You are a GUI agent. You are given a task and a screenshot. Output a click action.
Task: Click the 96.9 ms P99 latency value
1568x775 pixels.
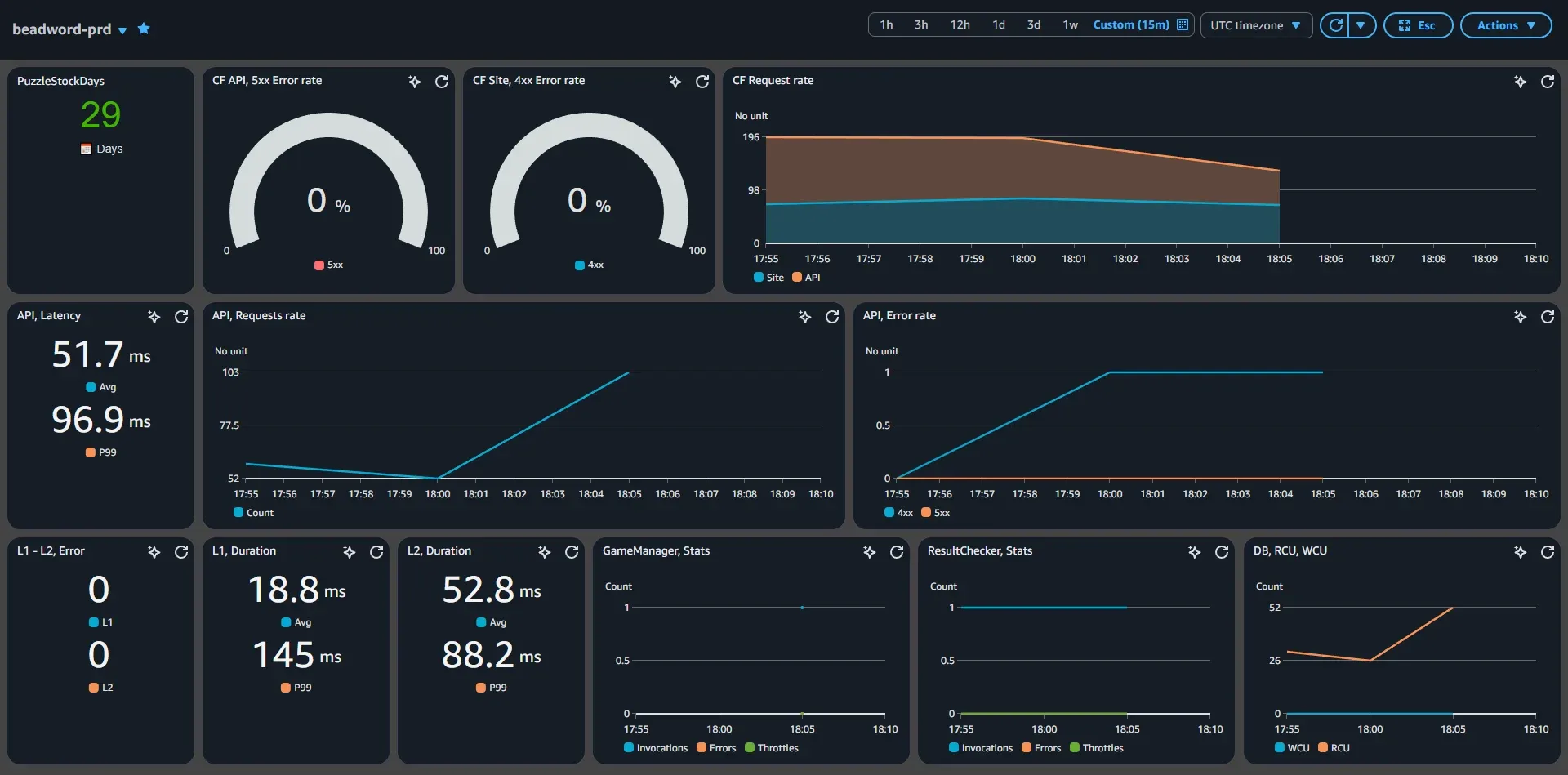pos(101,420)
